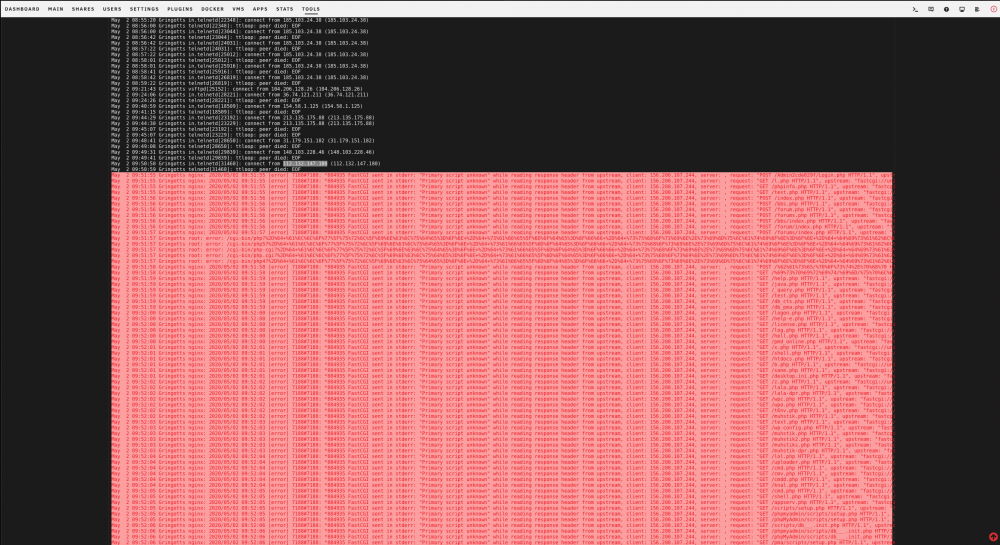Click error line requesting /forum/index.php
The width and height of the screenshot is (1000, 545).
503,227
